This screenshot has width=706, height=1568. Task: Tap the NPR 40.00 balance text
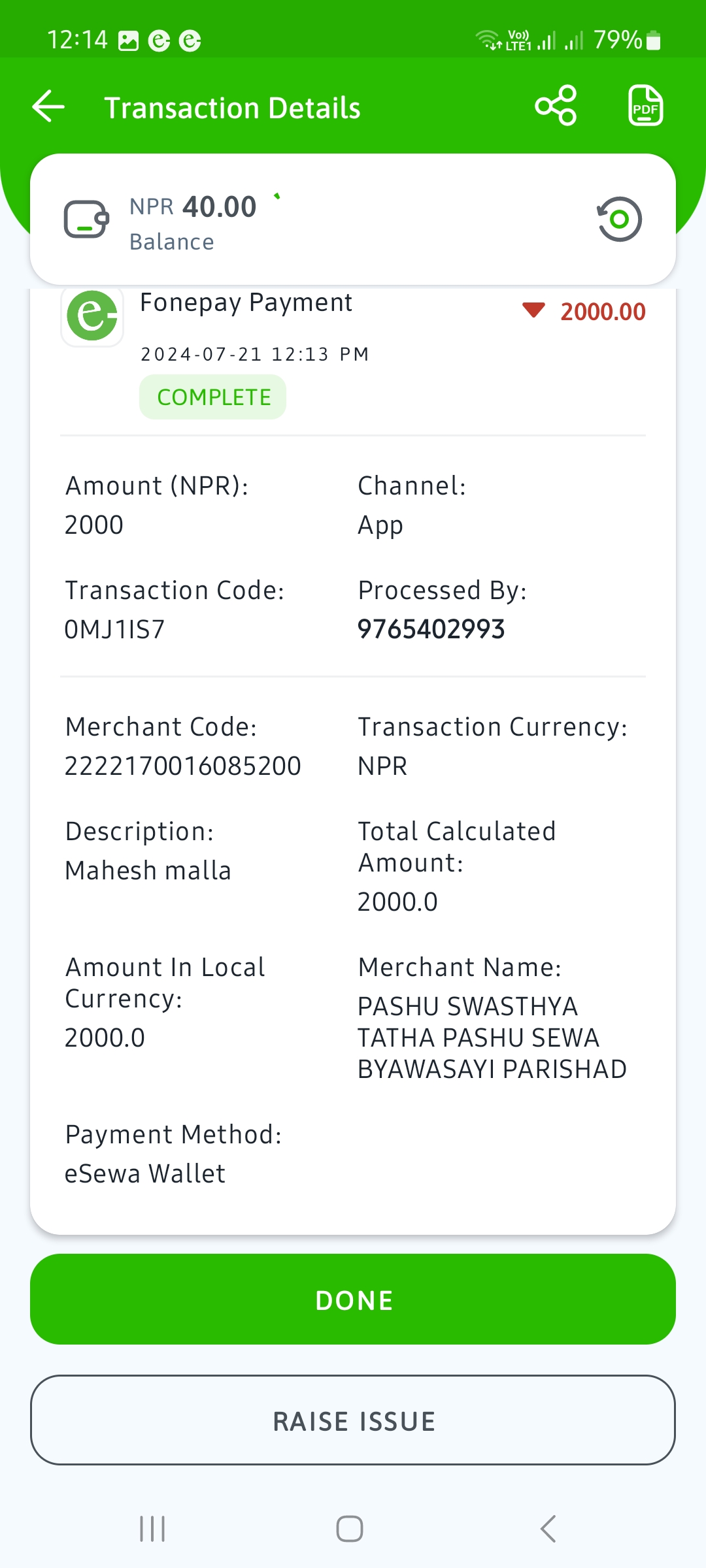click(x=193, y=207)
